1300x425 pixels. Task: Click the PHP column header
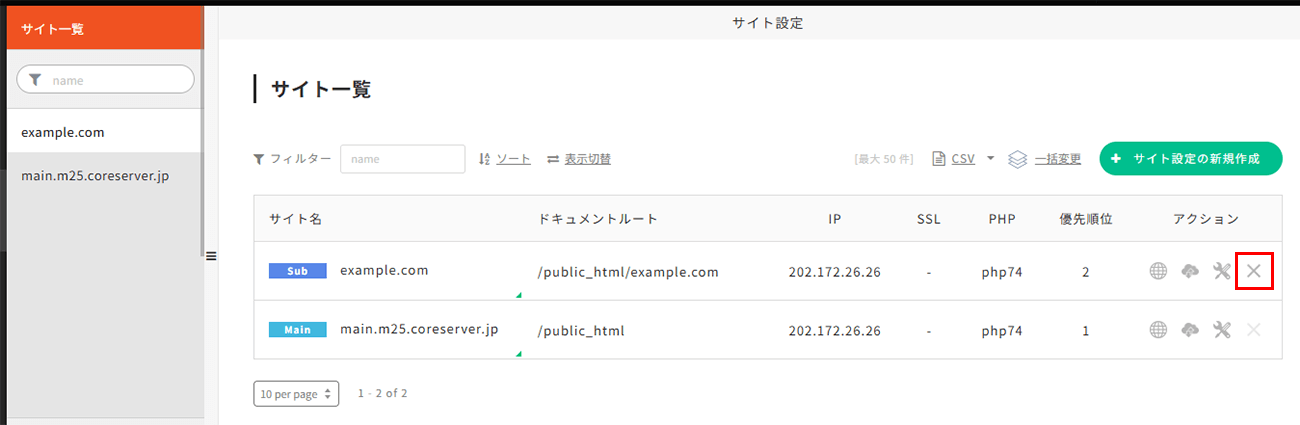click(1002, 219)
